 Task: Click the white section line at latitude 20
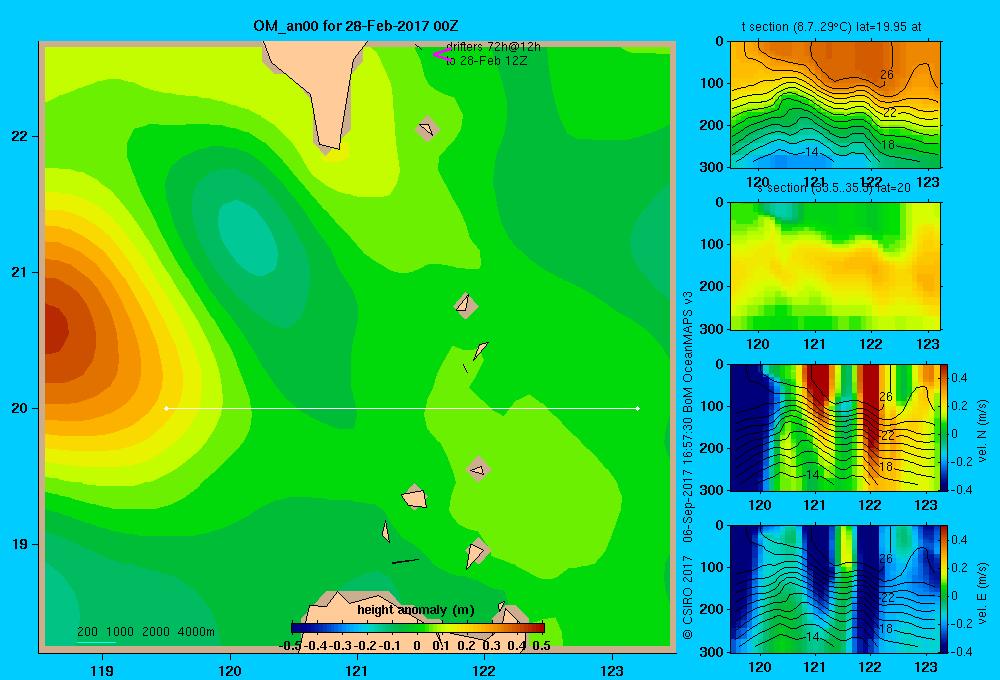(402, 408)
